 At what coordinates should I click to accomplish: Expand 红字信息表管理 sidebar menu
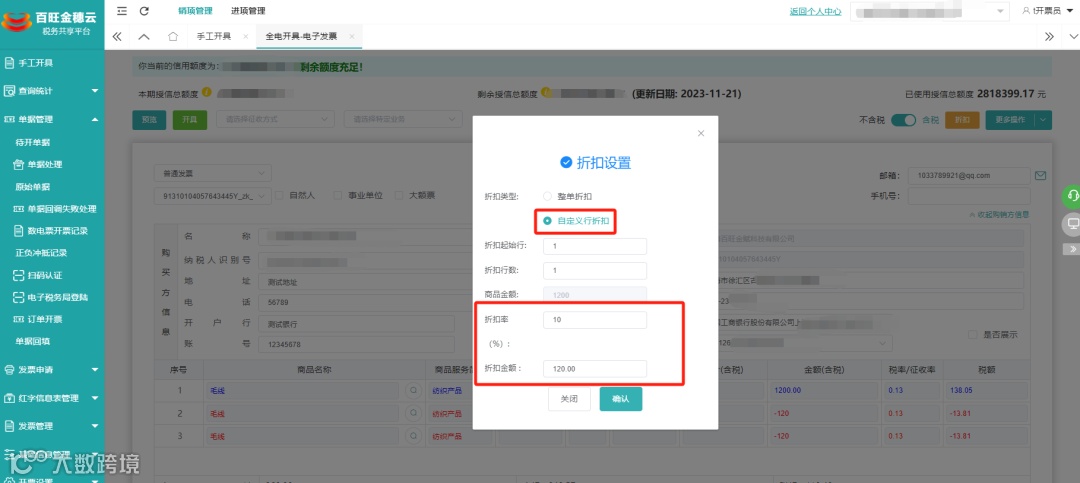(x=52, y=398)
